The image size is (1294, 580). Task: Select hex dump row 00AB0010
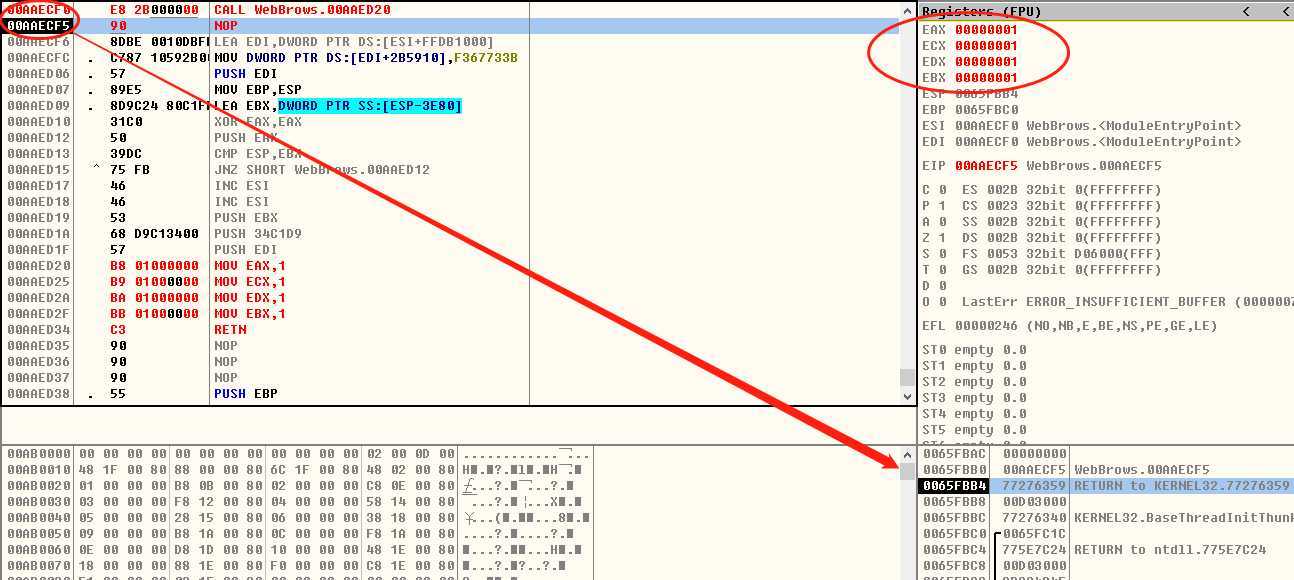299,470
